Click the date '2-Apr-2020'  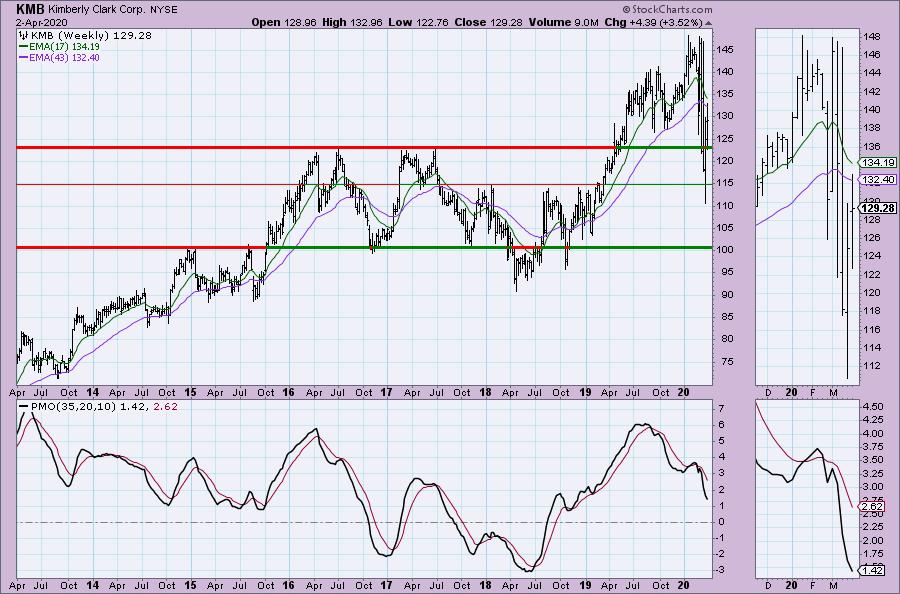[x=41, y=22]
